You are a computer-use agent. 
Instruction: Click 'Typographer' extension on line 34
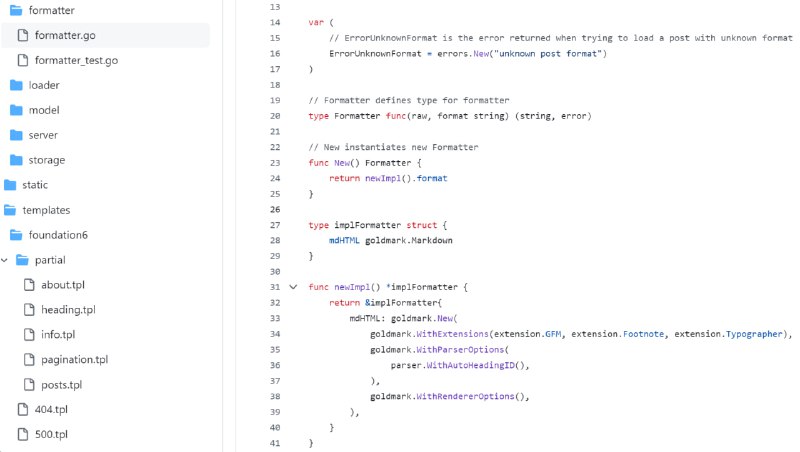click(754, 334)
